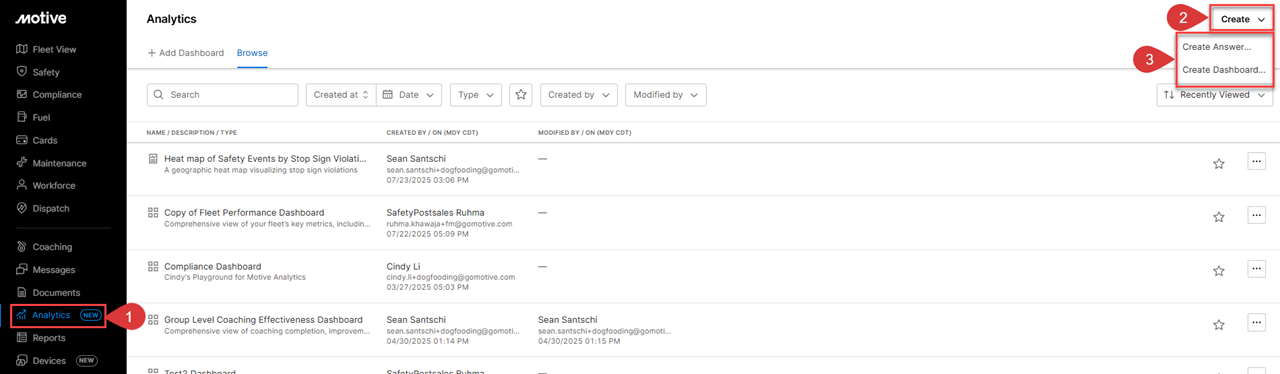This screenshot has width=1280, height=374.
Task: Expand the Modified by filter
Action: tap(665, 95)
